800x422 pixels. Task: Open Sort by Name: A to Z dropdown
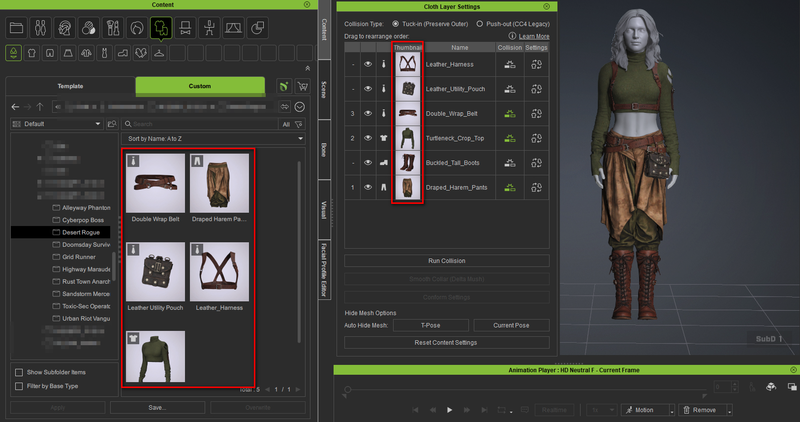(x=213, y=138)
